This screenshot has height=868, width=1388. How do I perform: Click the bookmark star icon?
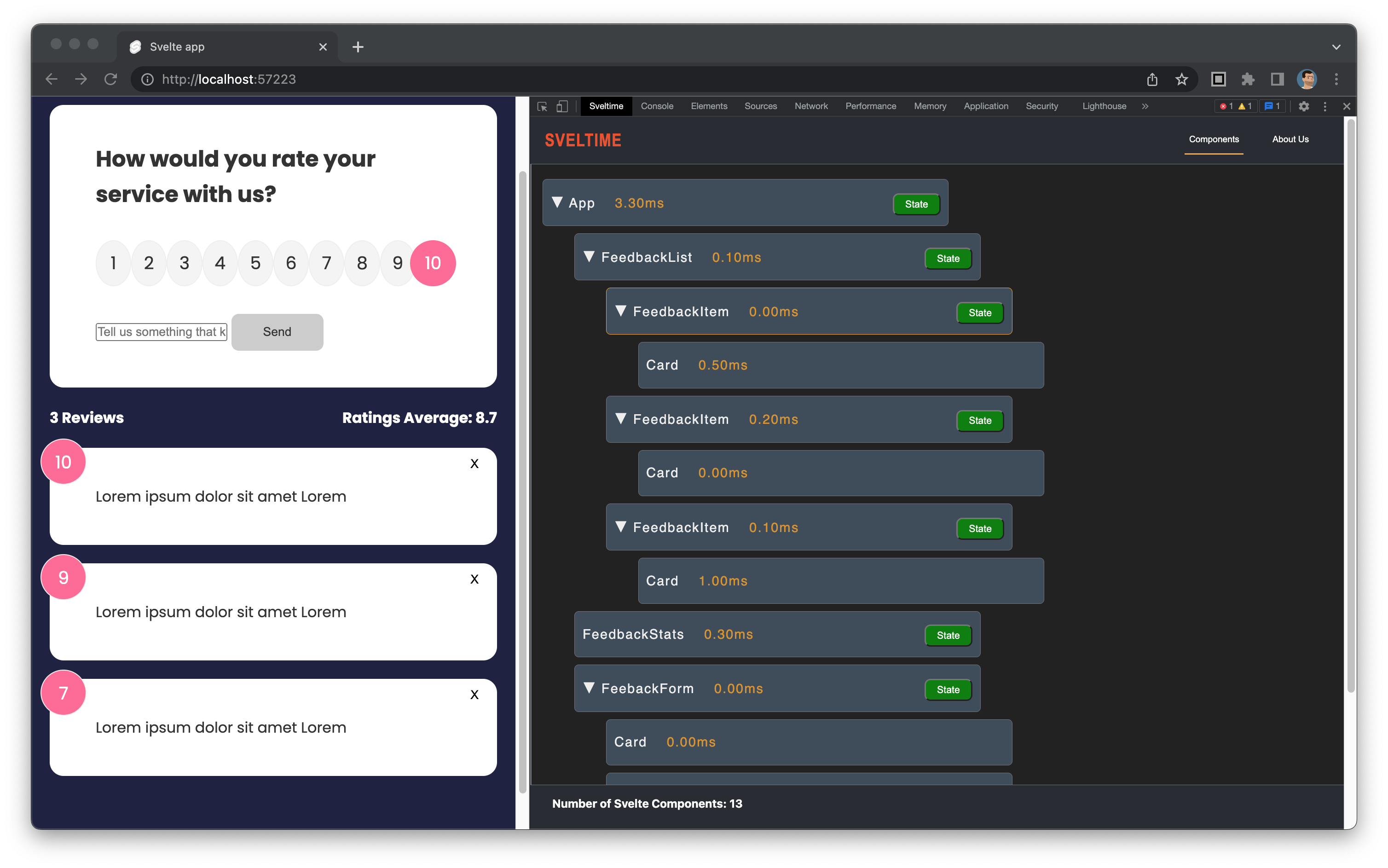[x=1181, y=79]
